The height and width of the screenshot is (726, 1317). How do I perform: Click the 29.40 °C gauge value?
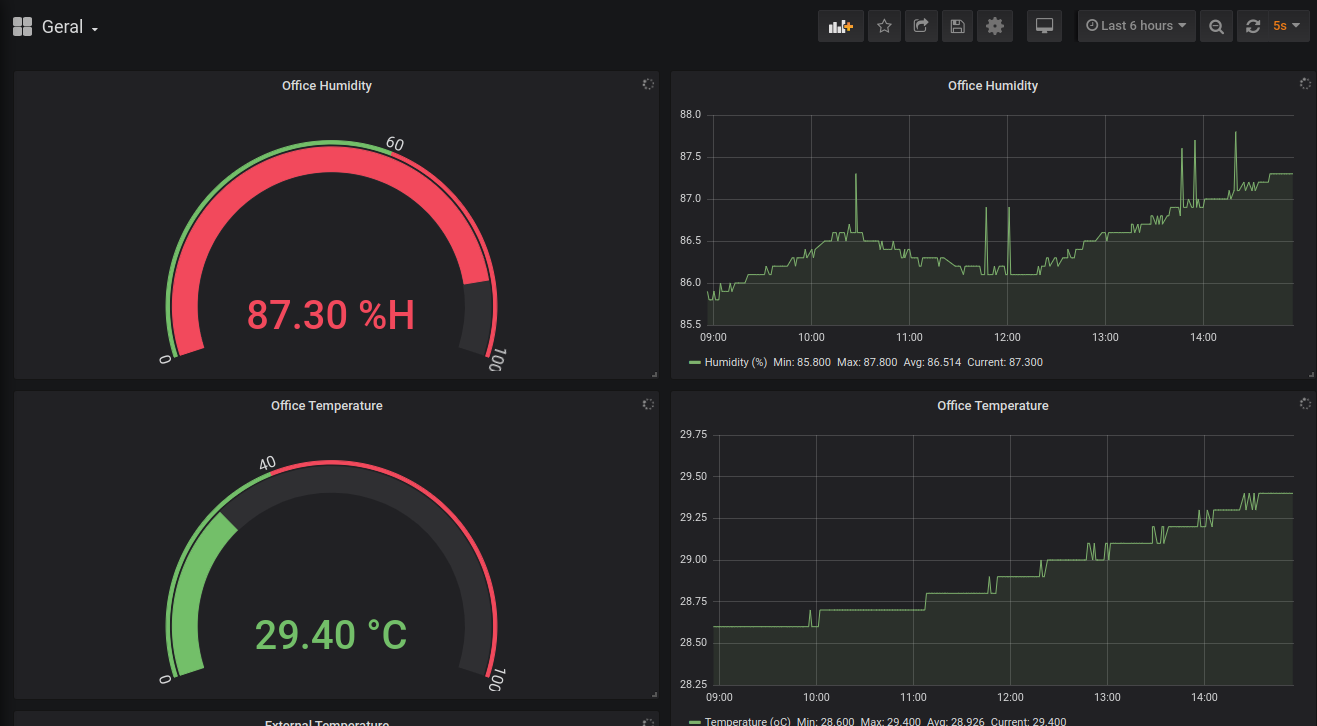pos(331,635)
